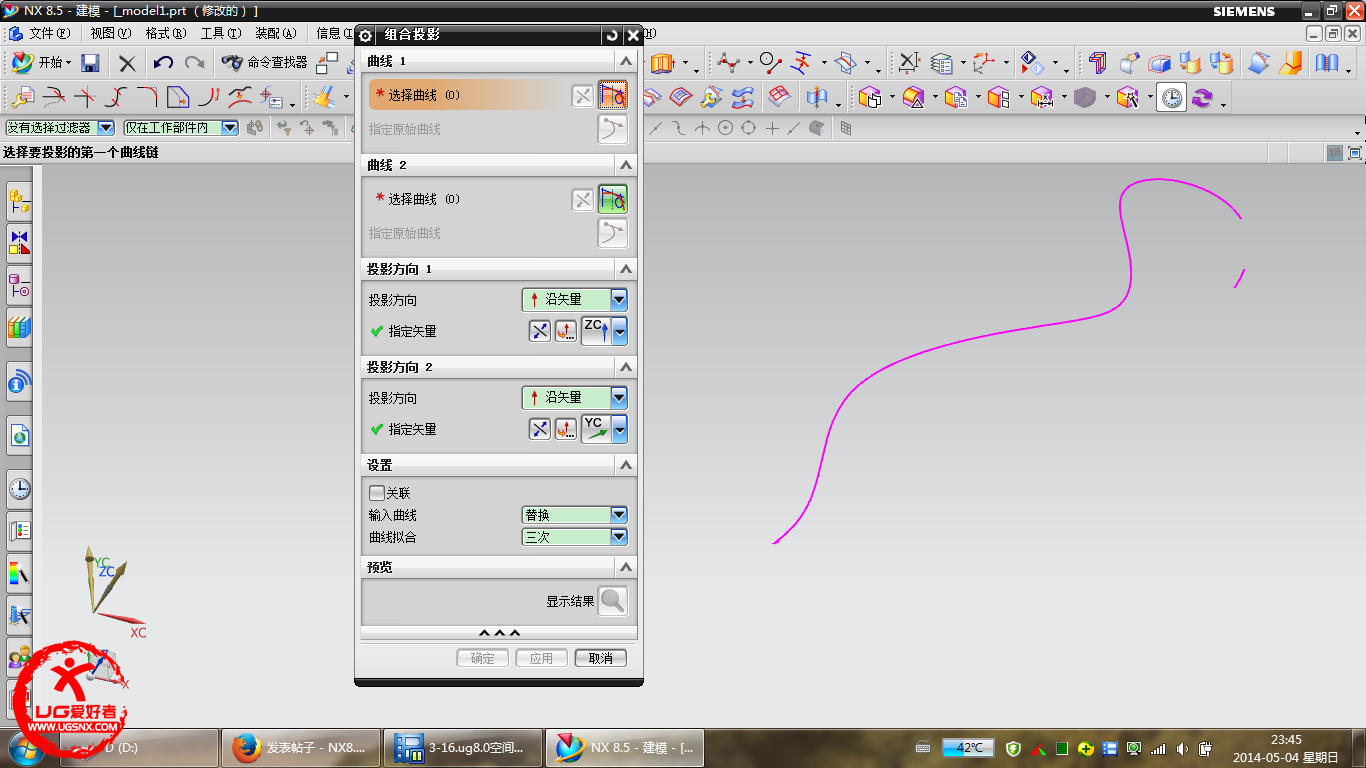This screenshot has height=768, width=1366.
Task: Click the wand-and-cube feature icon
Action: tap(1128, 98)
